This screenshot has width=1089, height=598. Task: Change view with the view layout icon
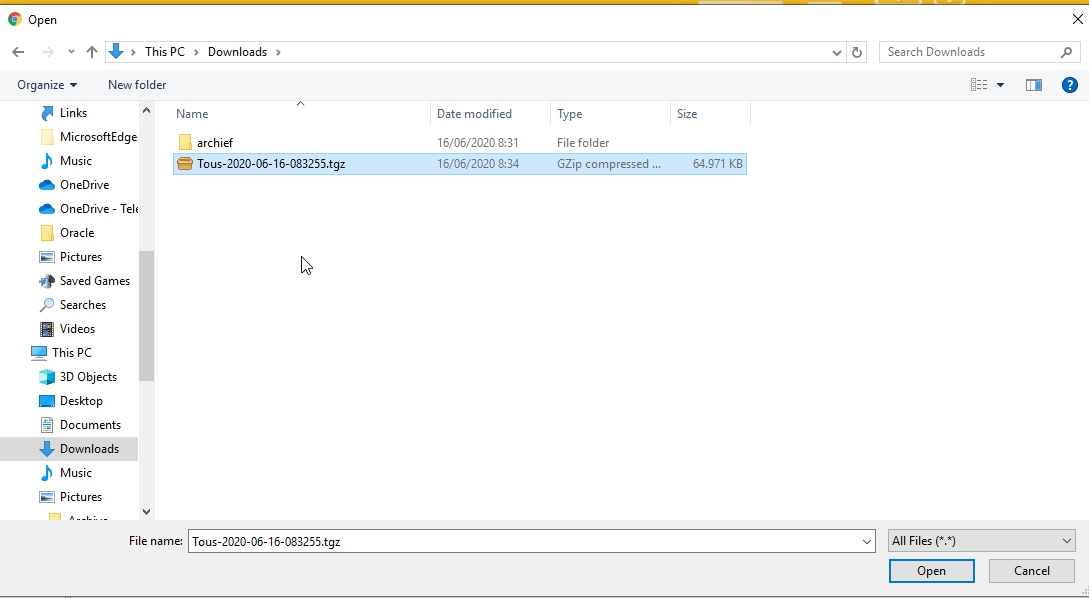point(979,85)
